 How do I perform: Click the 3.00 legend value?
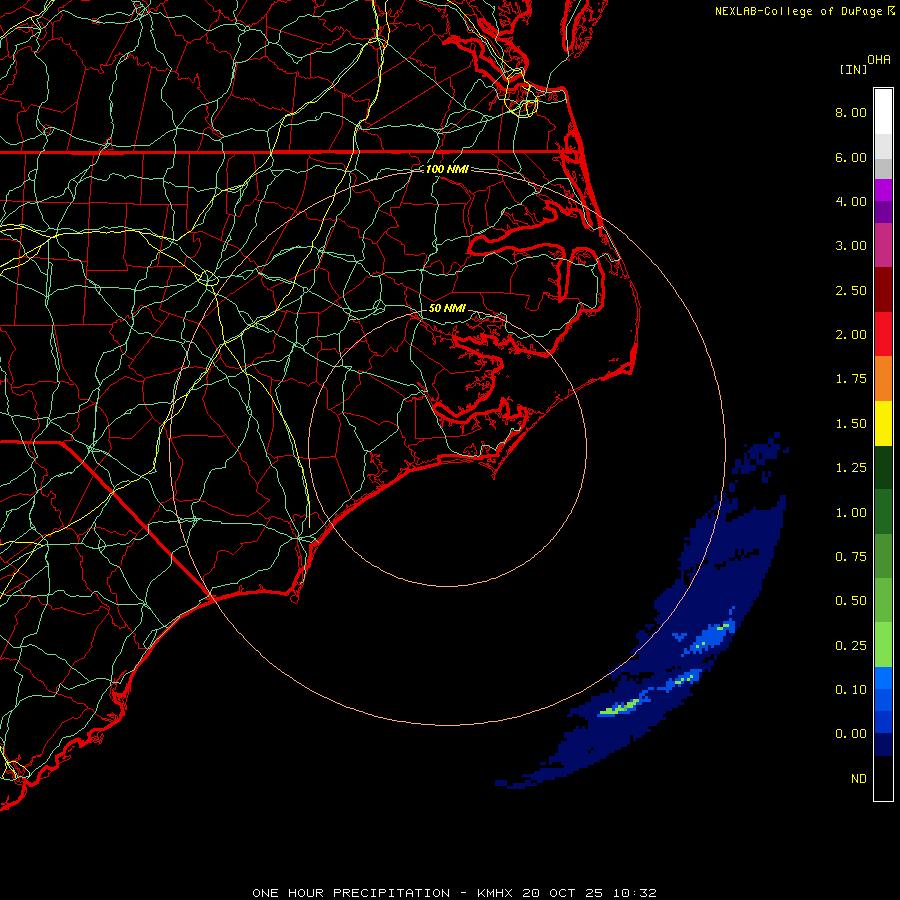851,246
